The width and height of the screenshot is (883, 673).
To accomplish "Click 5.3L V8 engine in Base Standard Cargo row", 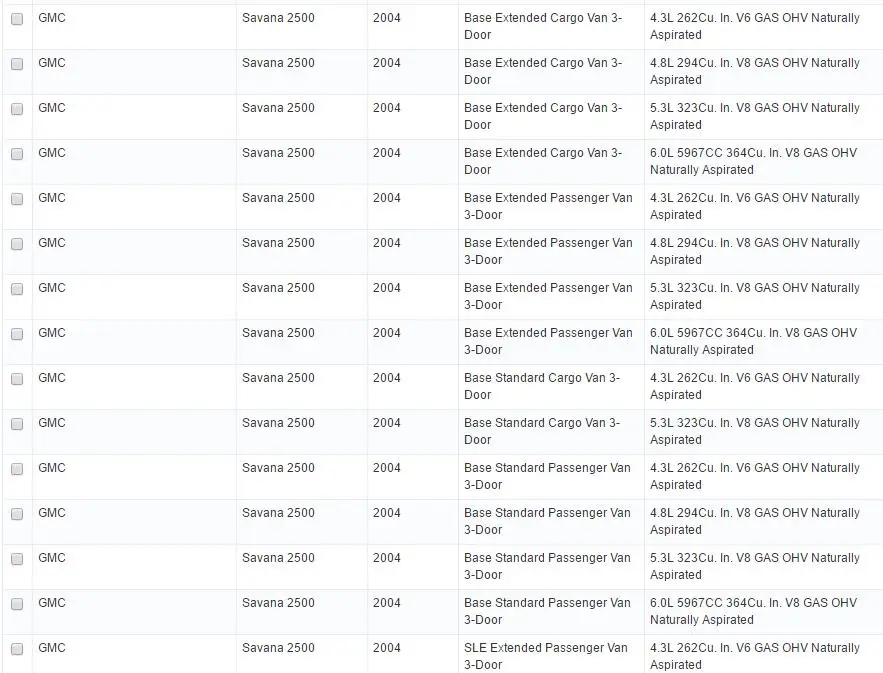I will 755,431.
